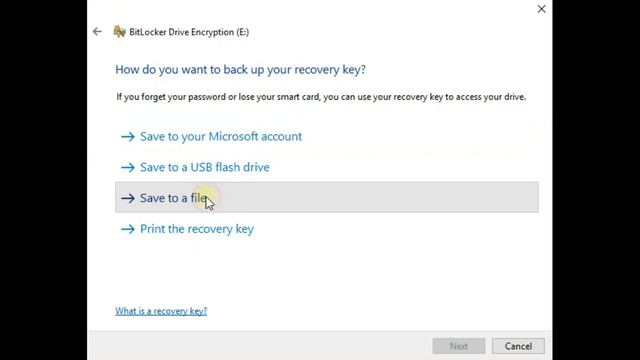Choose Save to your Microsoft account
This screenshot has height=360, width=640.
(221, 136)
